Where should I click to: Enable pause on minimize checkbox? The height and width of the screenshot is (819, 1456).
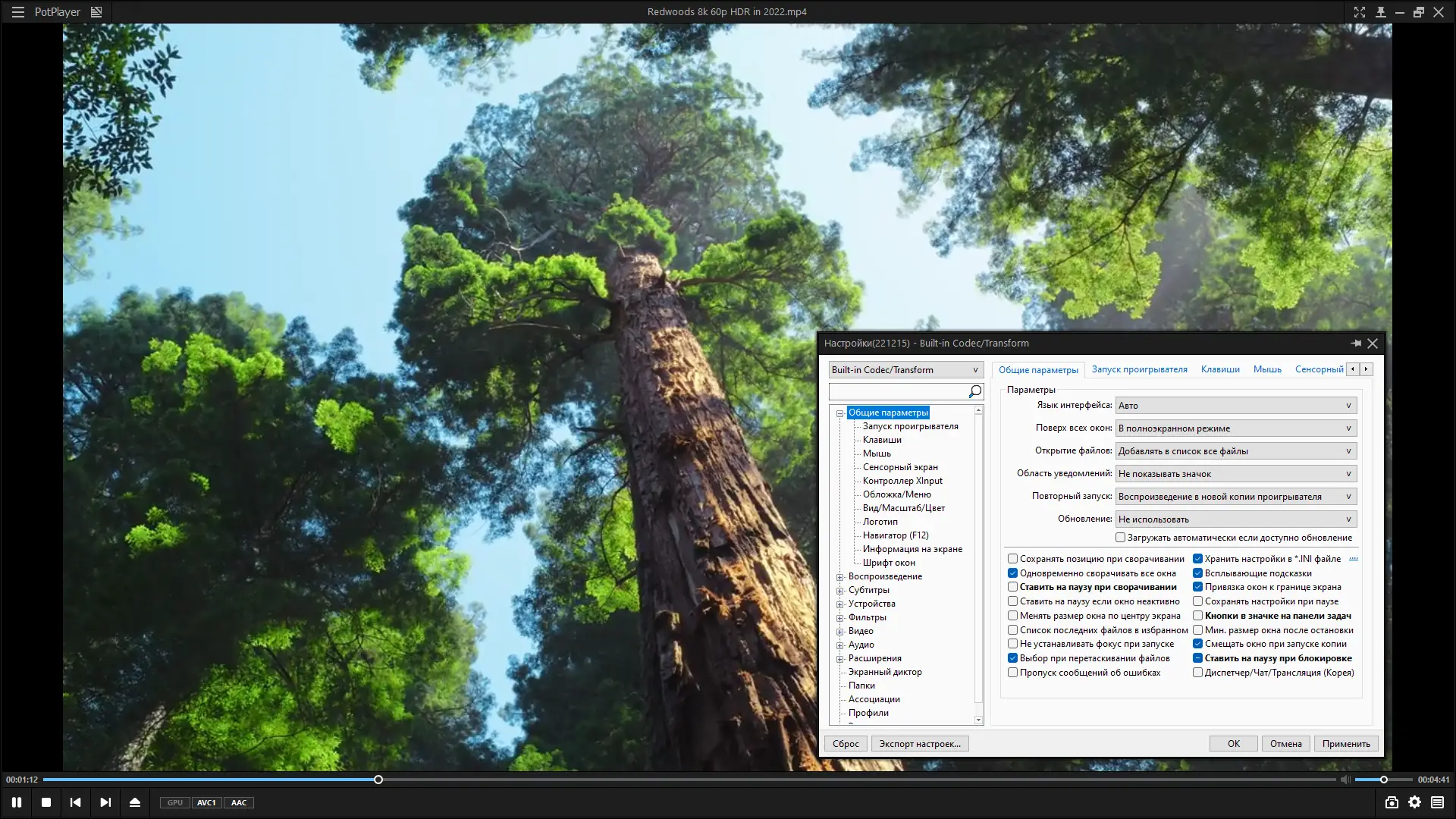[x=1012, y=587]
